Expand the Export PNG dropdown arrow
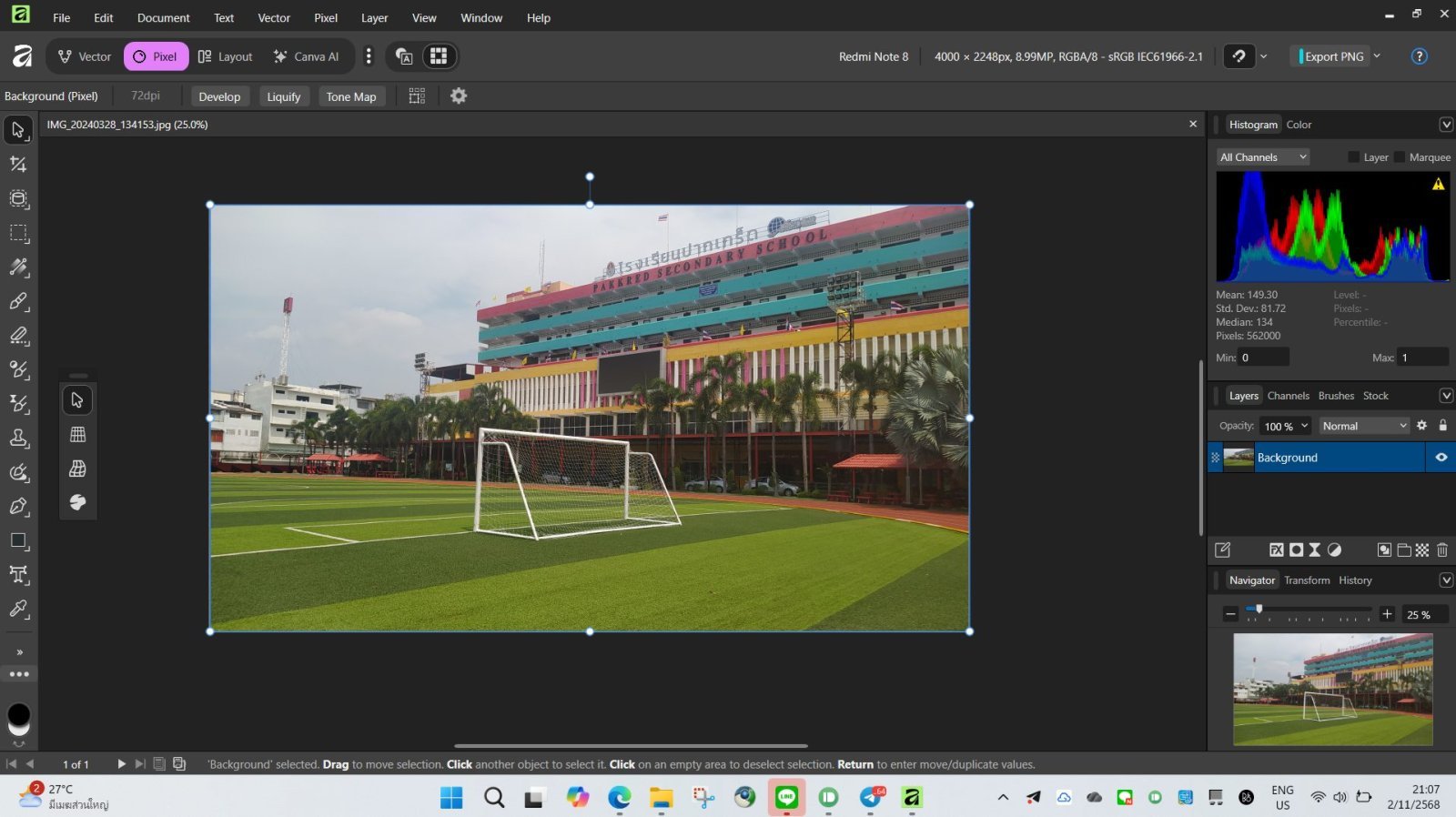Viewport: 1456px width, 817px height. 1377,56
